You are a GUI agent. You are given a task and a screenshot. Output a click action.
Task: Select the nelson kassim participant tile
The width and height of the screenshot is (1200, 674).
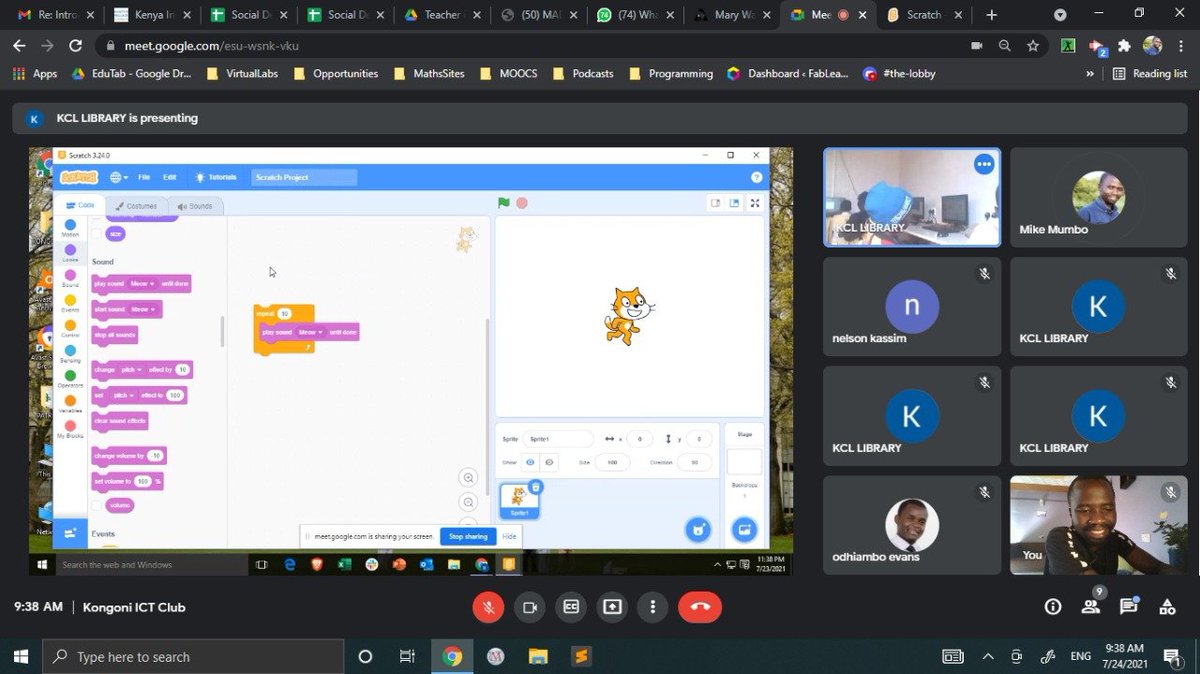point(911,307)
